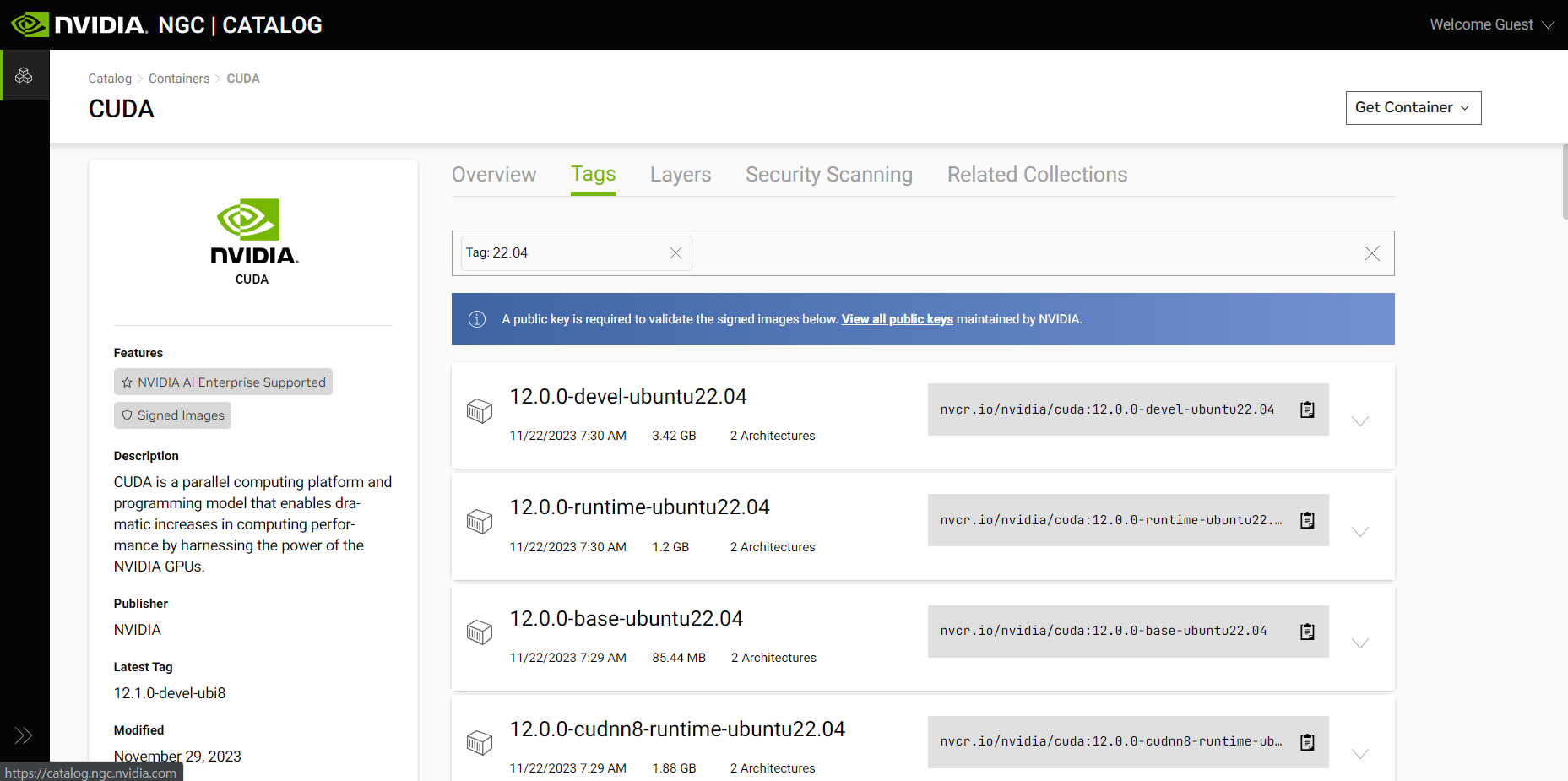Click the NVIDIA AI Enterprise Supported badge
1568x781 pixels.
tap(223, 382)
